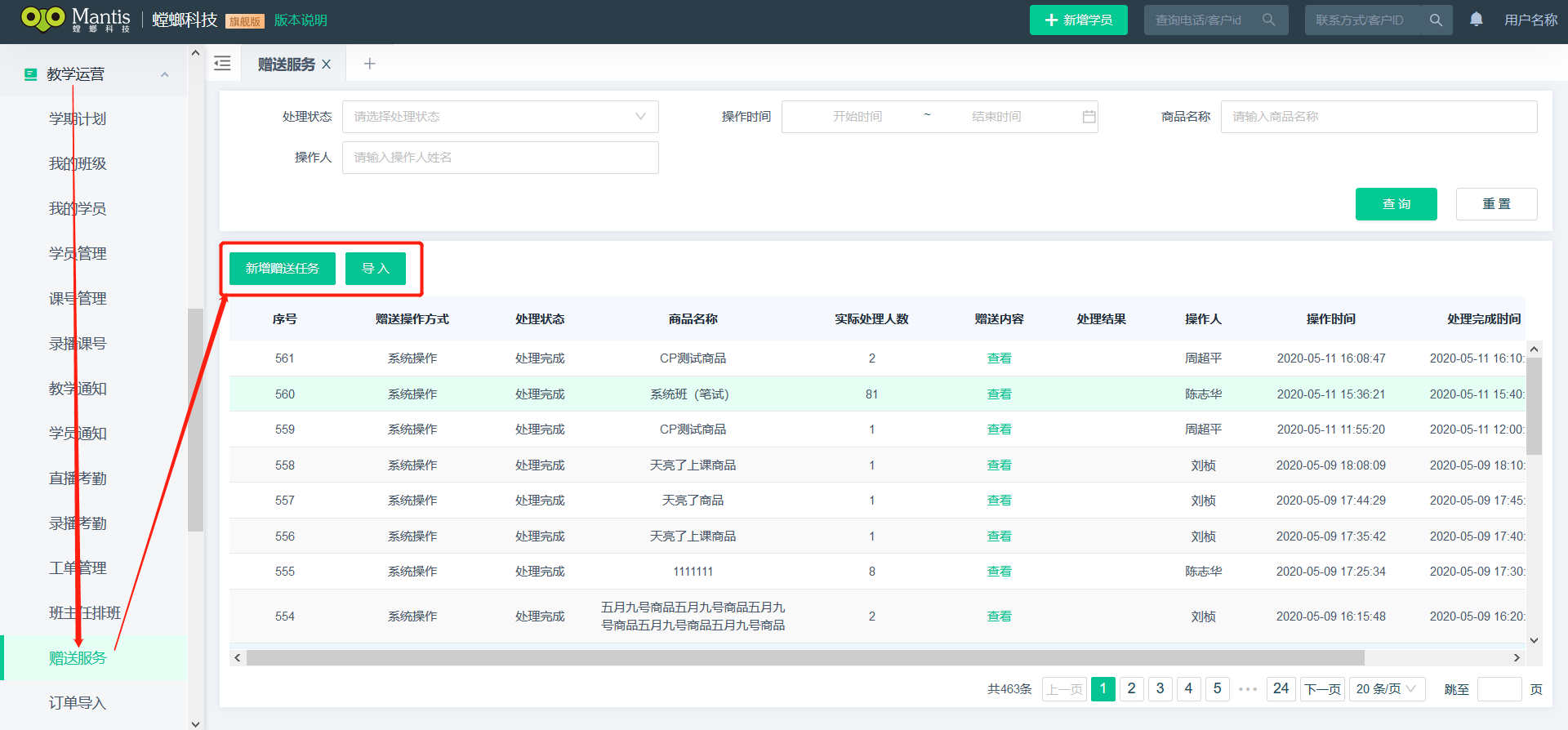Image resolution: width=1568 pixels, height=730 pixels.
Task: Go to last page 24
Action: tap(1281, 689)
